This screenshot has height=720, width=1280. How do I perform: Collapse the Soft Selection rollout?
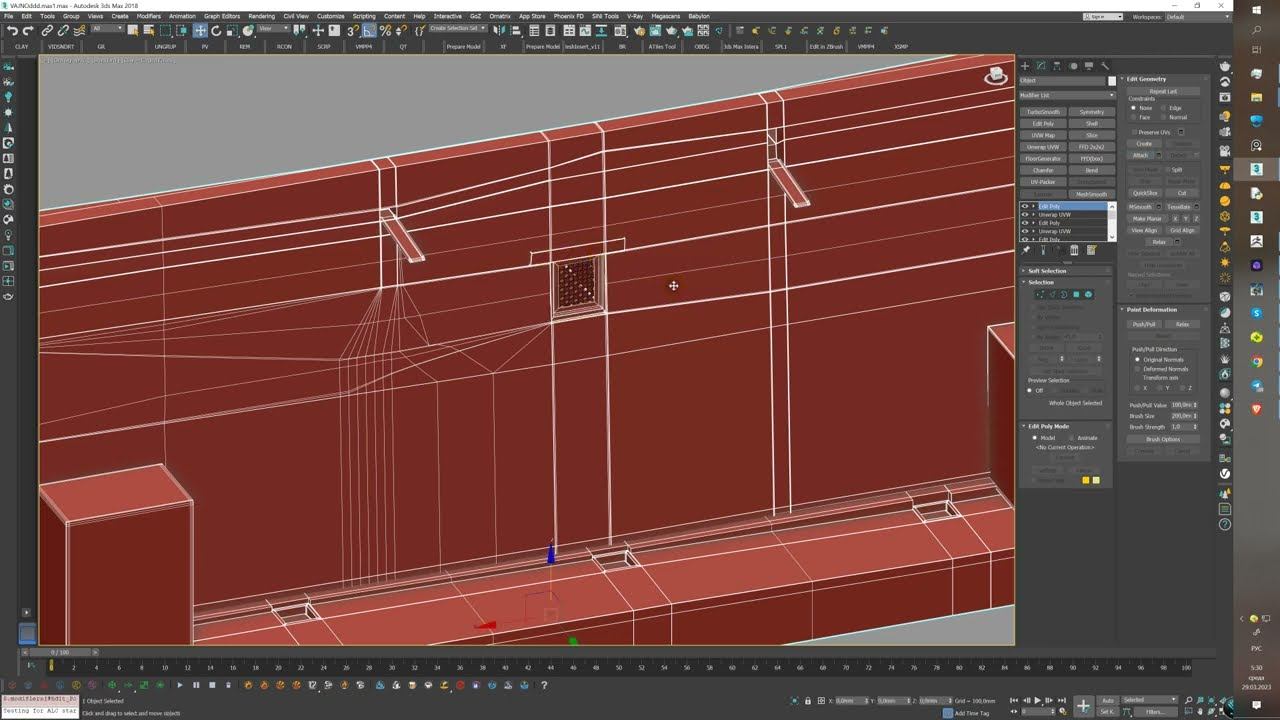[1066, 271]
